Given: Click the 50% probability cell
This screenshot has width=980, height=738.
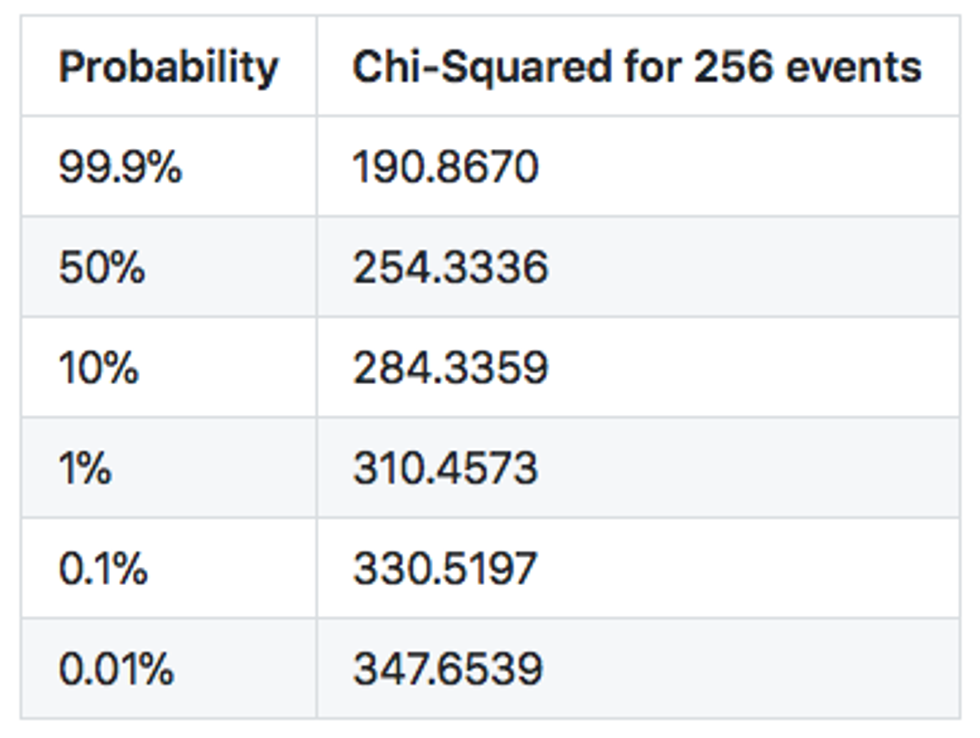Looking at the screenshot, I should point(101,267).
